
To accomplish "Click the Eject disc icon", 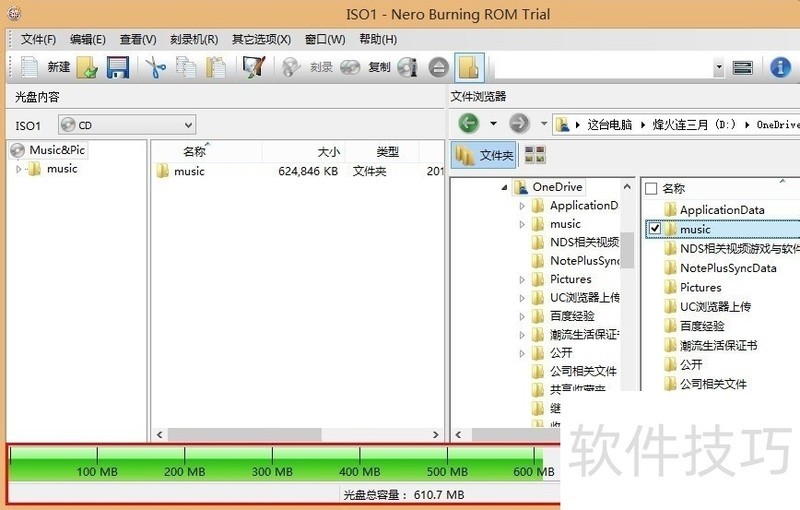I will click(439, 67).
